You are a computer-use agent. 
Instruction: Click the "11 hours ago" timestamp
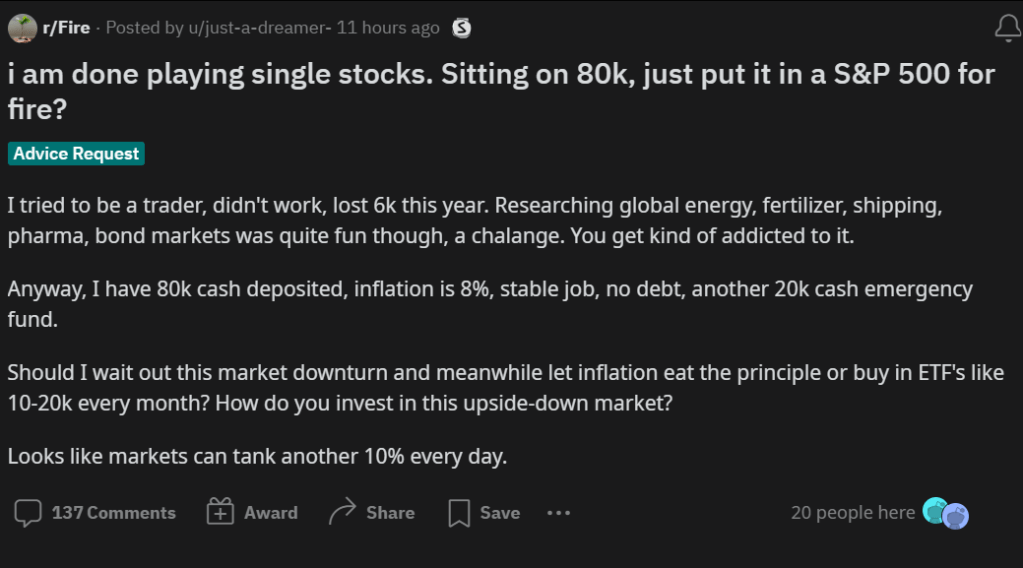click(388, 28)
